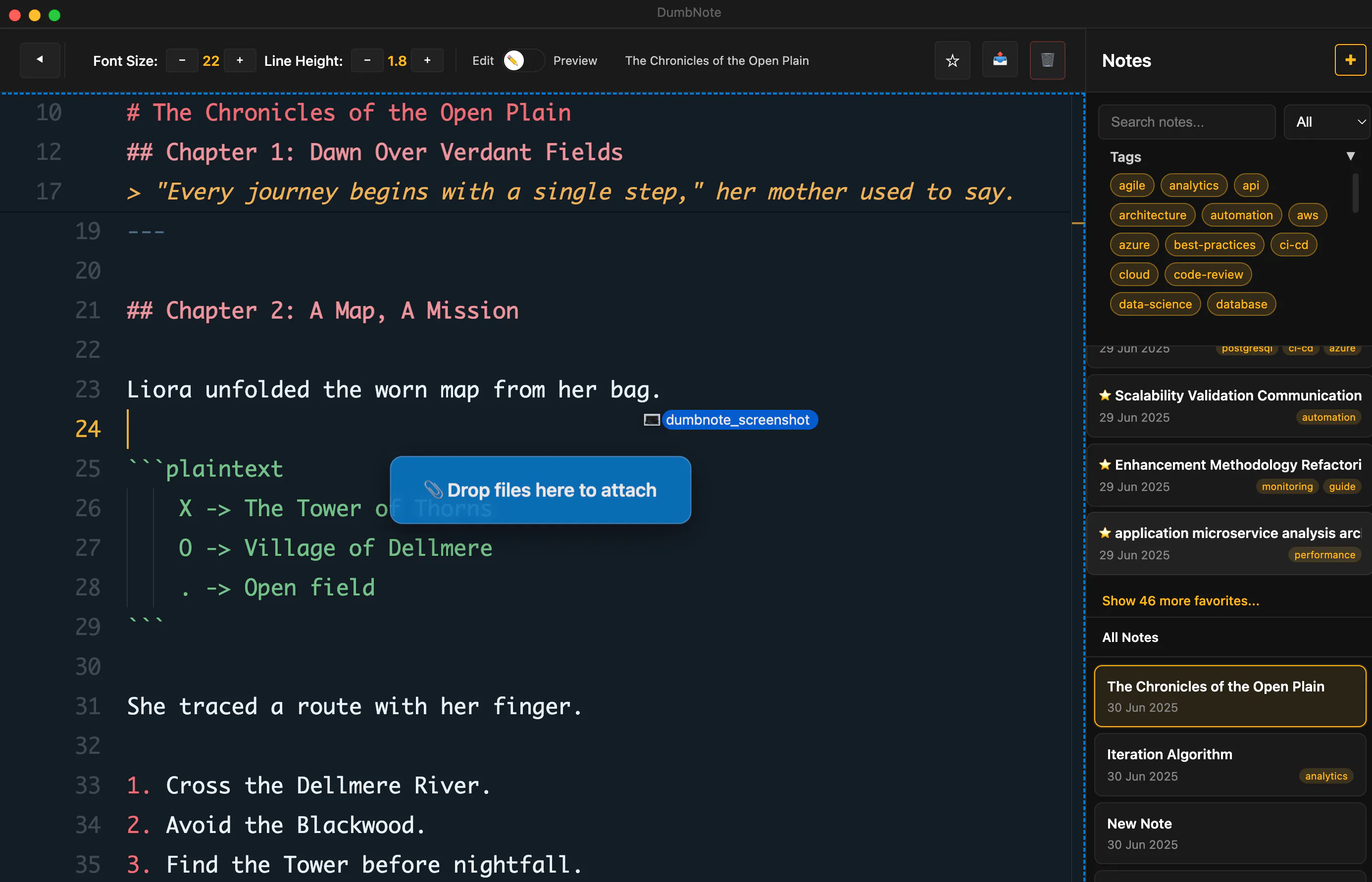Decrease font size with minus button
Screen dimensions: 1372x882
click(x=182, y=60)
